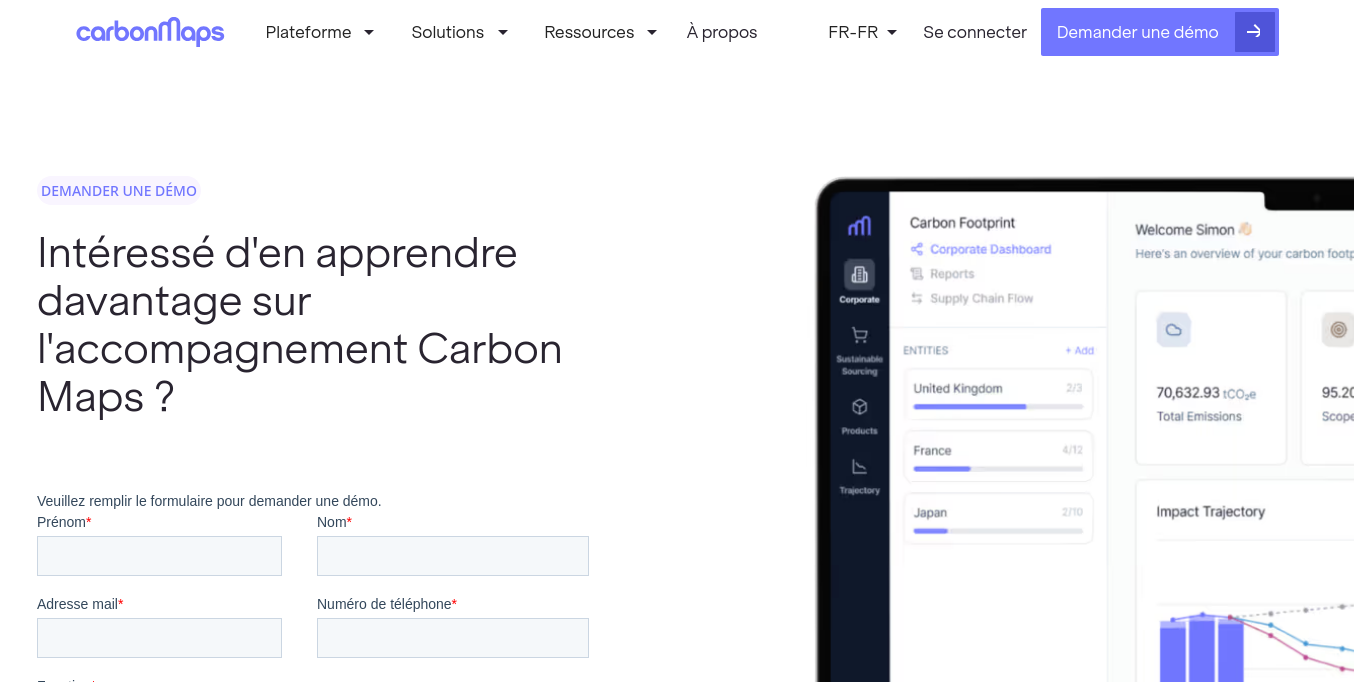Click the 70,632.93 tCO₂e value
The width and height of the screenshot is (1366, 682).
pos(1206,393)
